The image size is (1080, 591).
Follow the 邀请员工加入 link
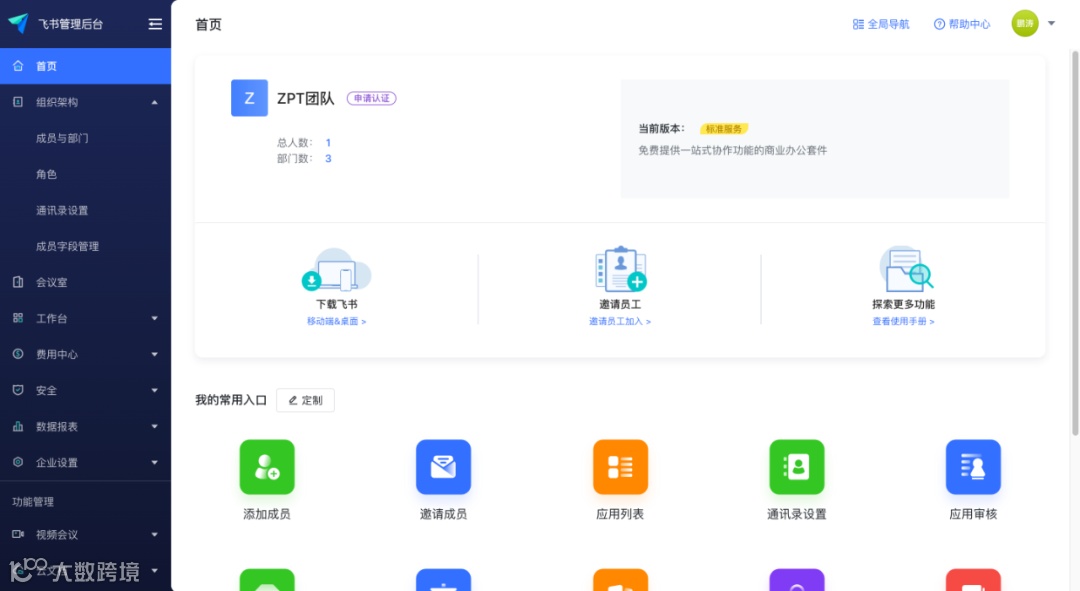click(620, 321)
